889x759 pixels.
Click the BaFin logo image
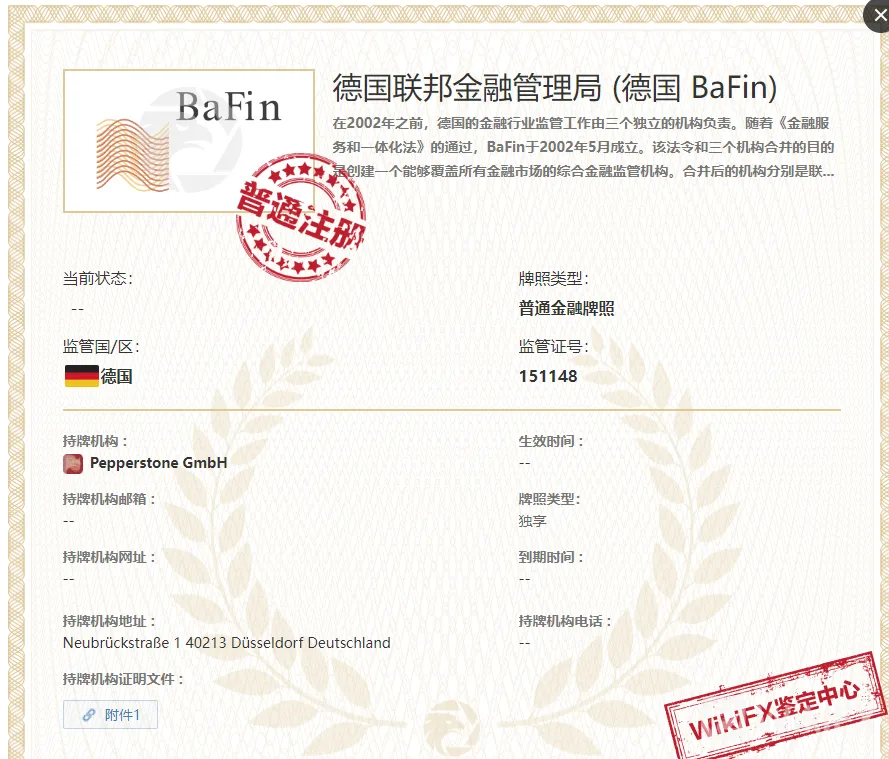[x=189, y=141]
